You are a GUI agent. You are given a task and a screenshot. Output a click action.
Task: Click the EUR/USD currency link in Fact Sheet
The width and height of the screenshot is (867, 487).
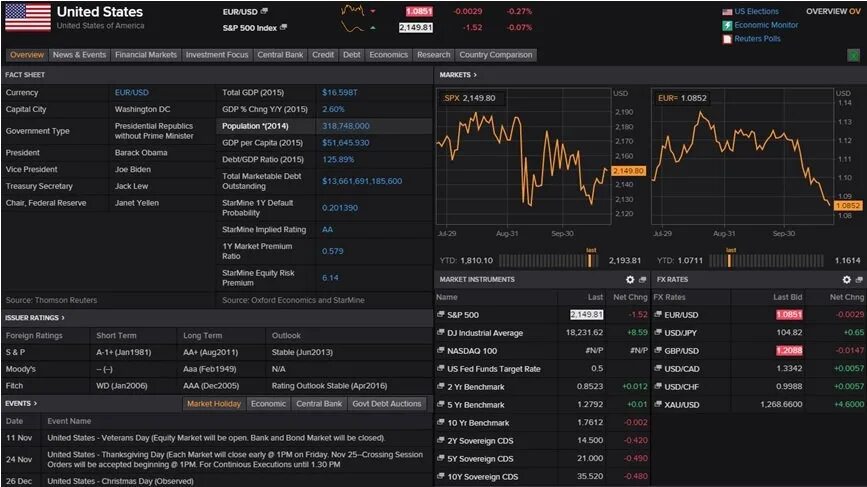(132, 92)
